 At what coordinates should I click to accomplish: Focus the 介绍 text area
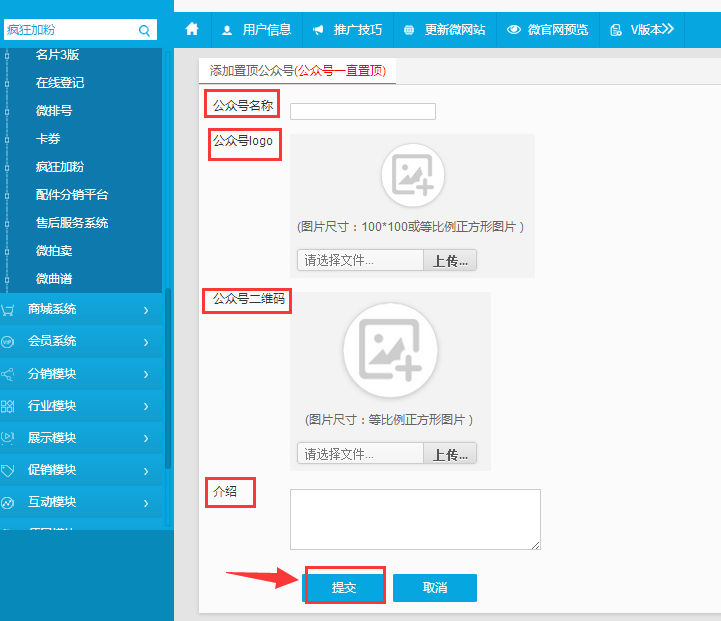click(x=415, y=519)
